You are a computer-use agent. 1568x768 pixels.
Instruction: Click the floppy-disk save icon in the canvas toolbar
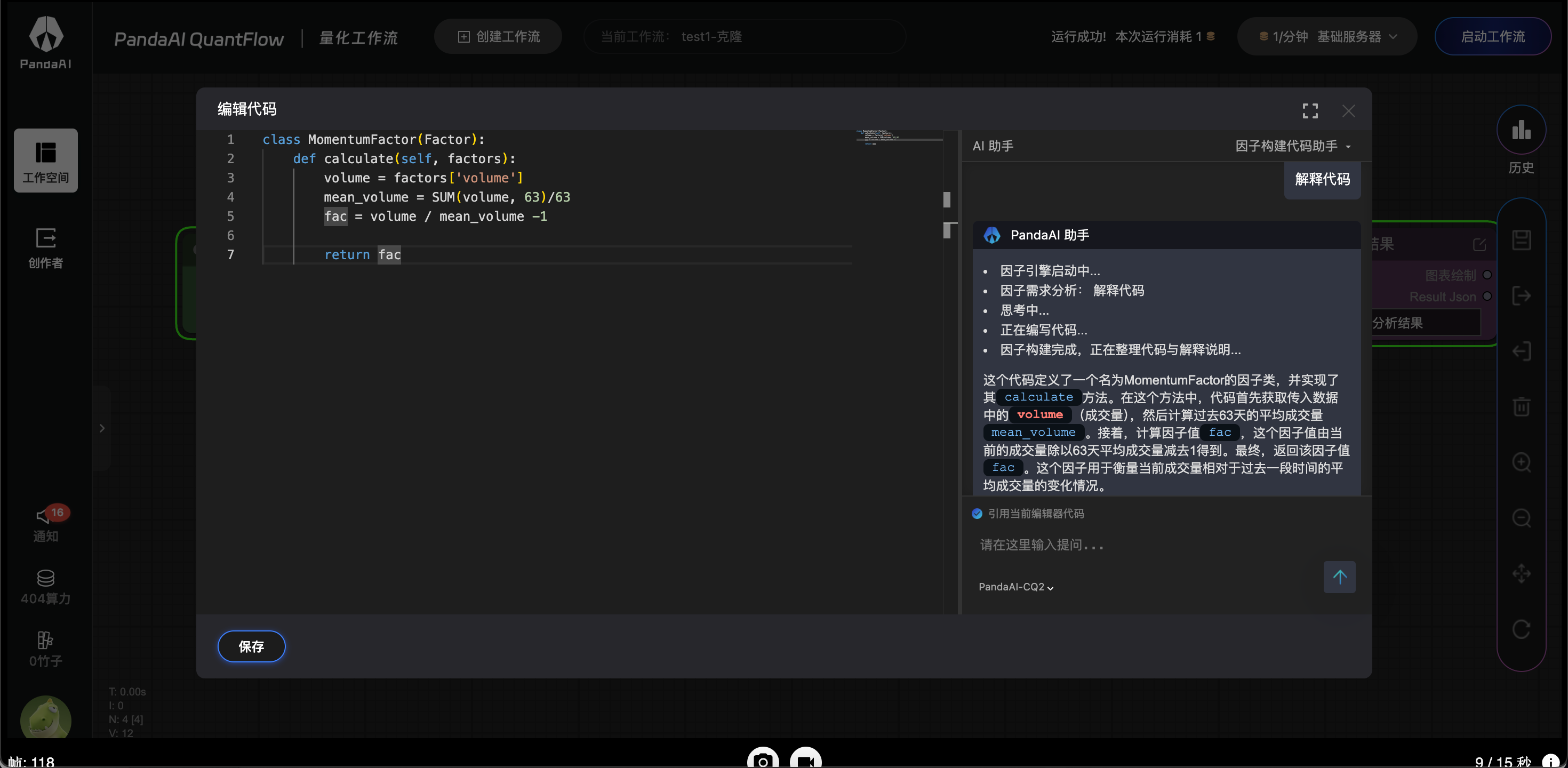1521,241
